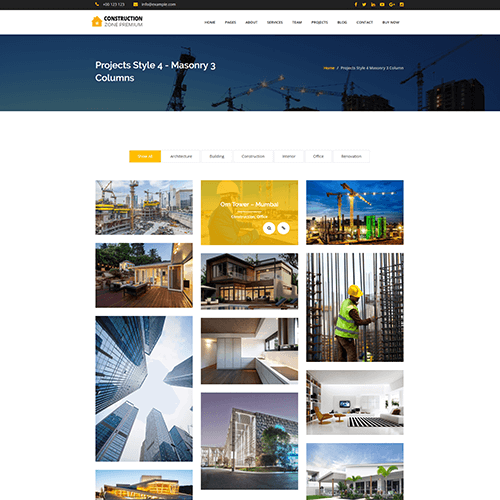
Task: Open the Pages menu
Action: [230, 22]
